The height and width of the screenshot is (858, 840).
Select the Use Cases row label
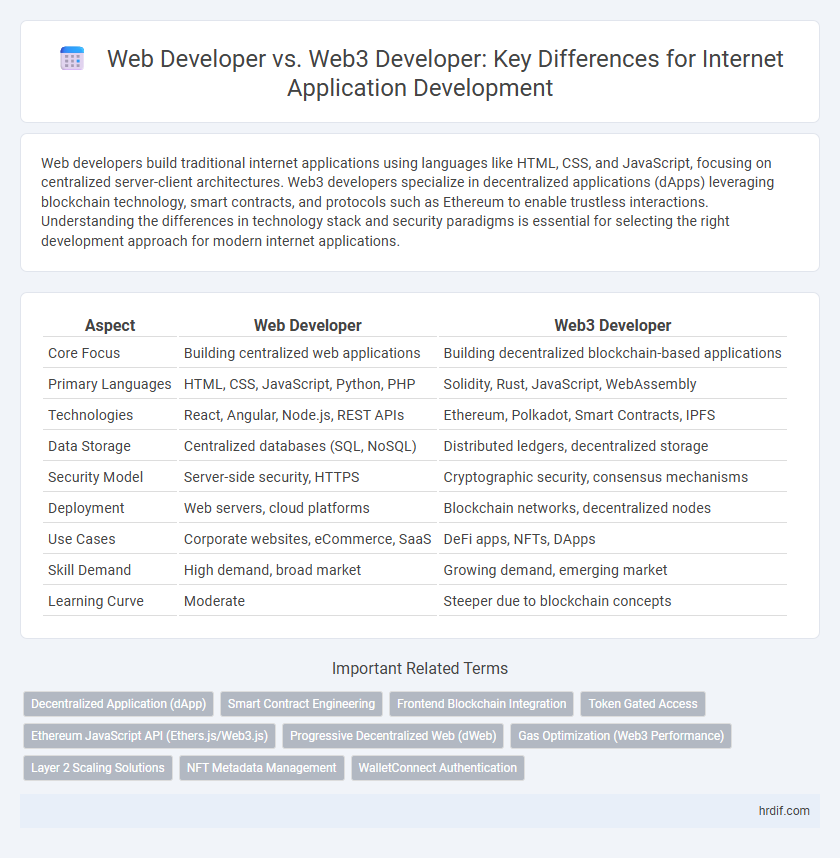pos(82,539)
